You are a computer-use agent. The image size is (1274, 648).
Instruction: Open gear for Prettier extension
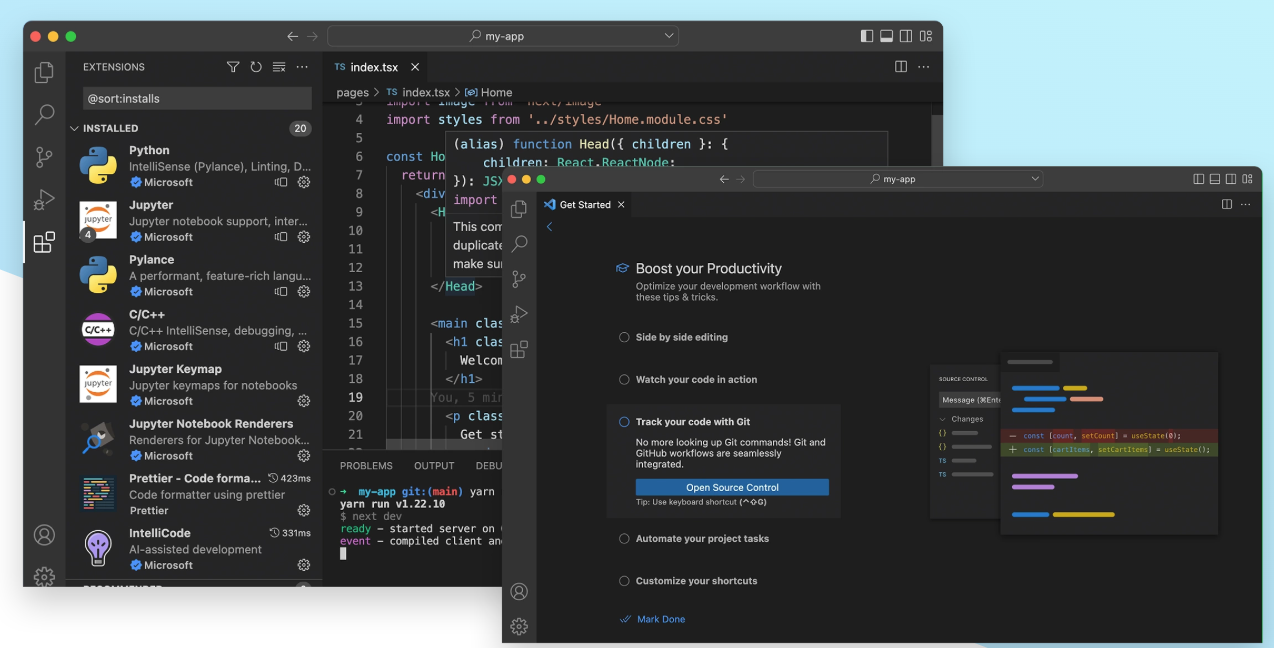pyautogui.click(x=304, y=510)
